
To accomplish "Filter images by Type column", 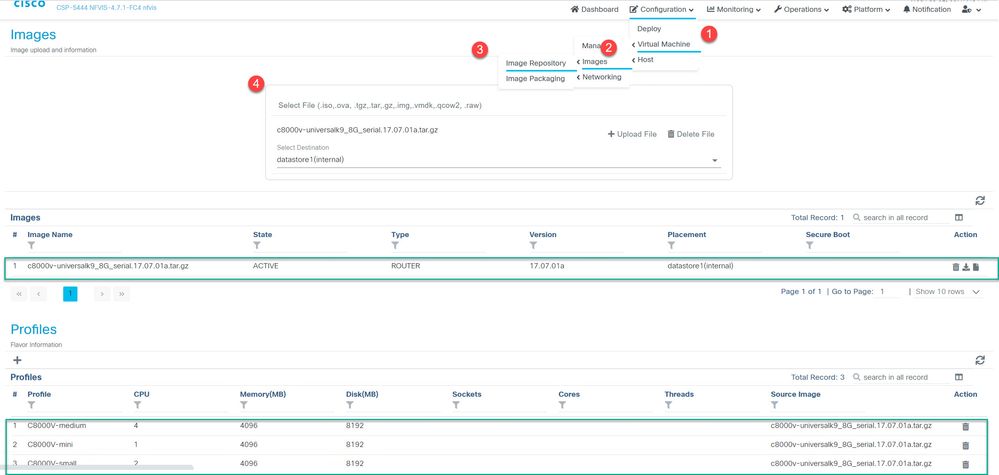I will click(395, 245).
